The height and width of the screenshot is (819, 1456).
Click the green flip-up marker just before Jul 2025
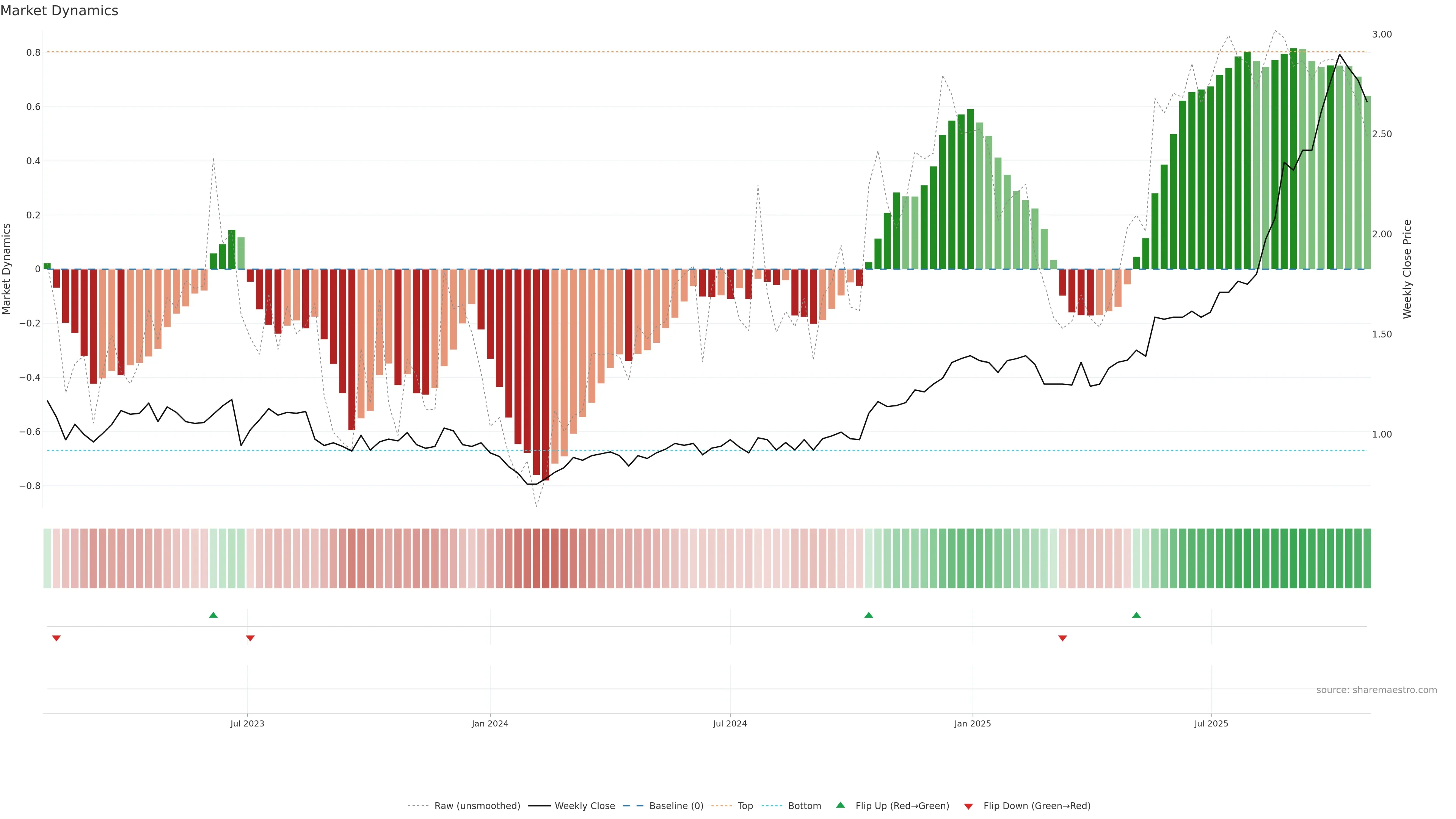click(1137, 615)
